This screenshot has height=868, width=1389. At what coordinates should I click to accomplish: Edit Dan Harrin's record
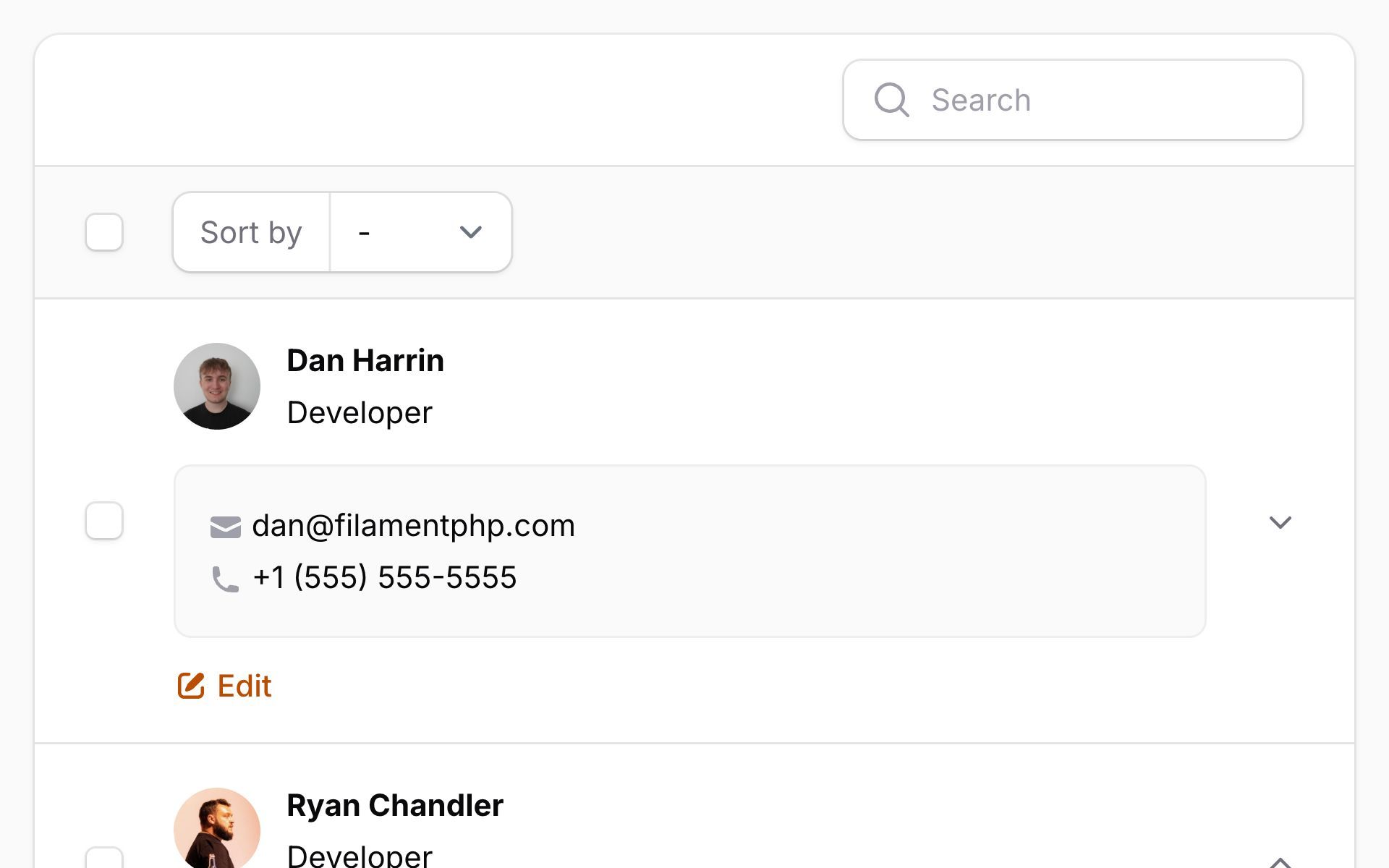tap(225, 685)
